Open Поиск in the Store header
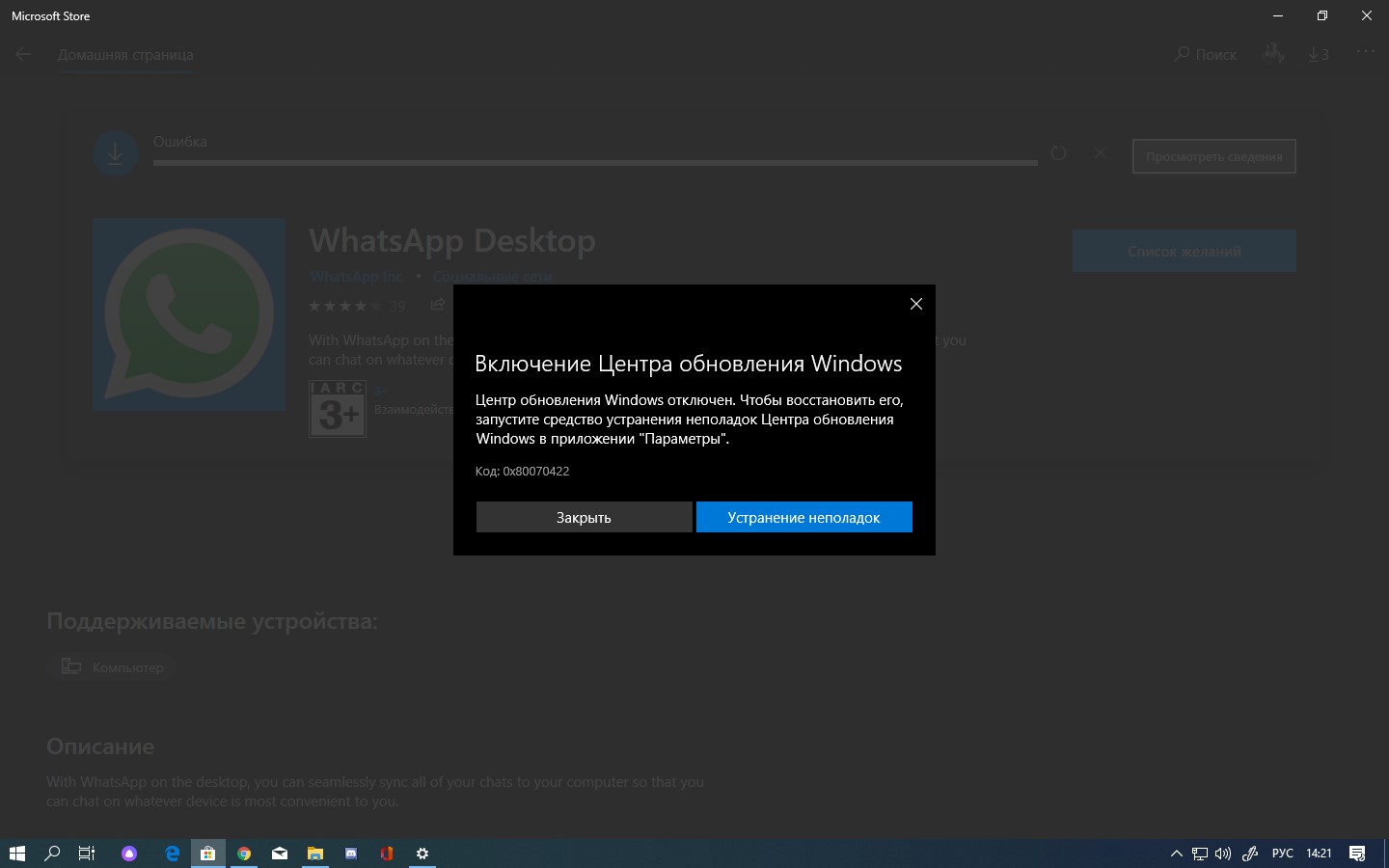 click(x=1205, y=54)
